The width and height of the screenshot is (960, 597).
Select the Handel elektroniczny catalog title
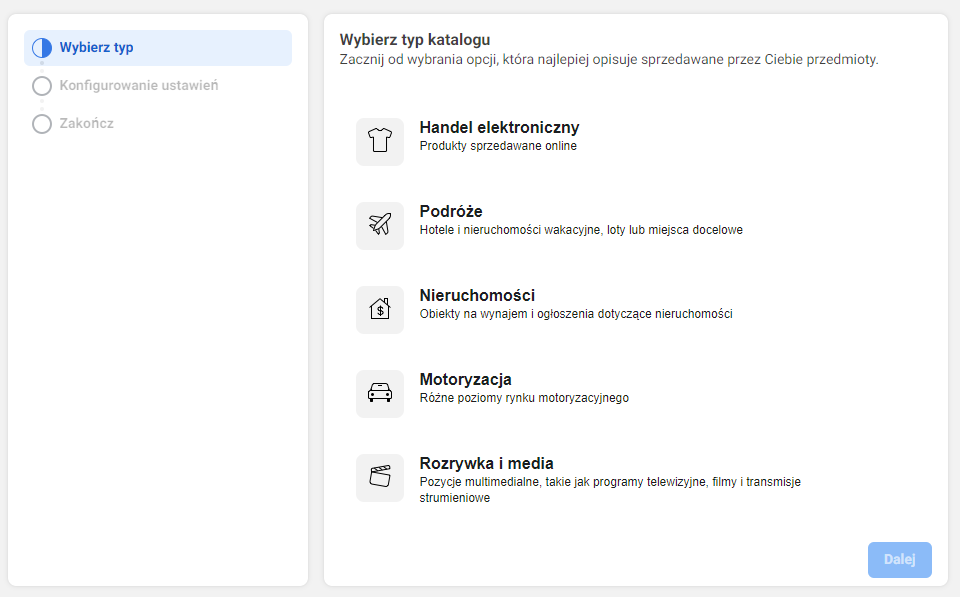pos(499,128)
